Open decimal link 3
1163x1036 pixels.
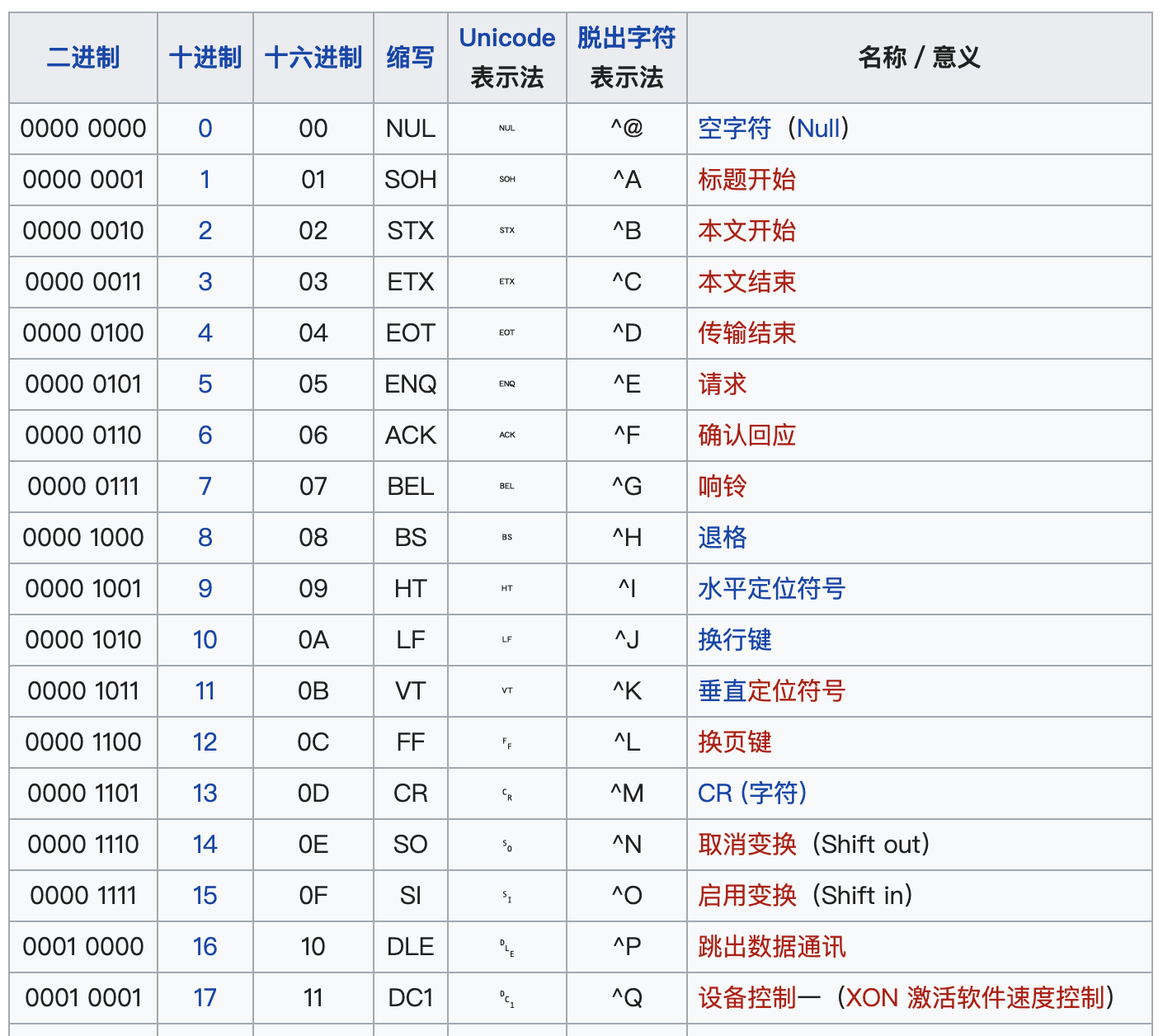[x=205, y=282]
